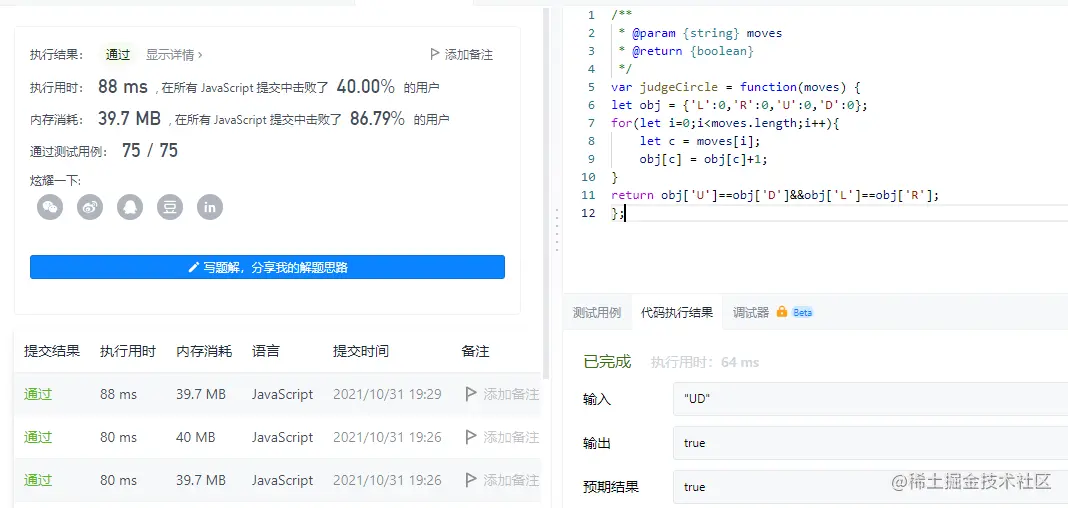Click the 输入 field showing "UD"

point(870,399)
